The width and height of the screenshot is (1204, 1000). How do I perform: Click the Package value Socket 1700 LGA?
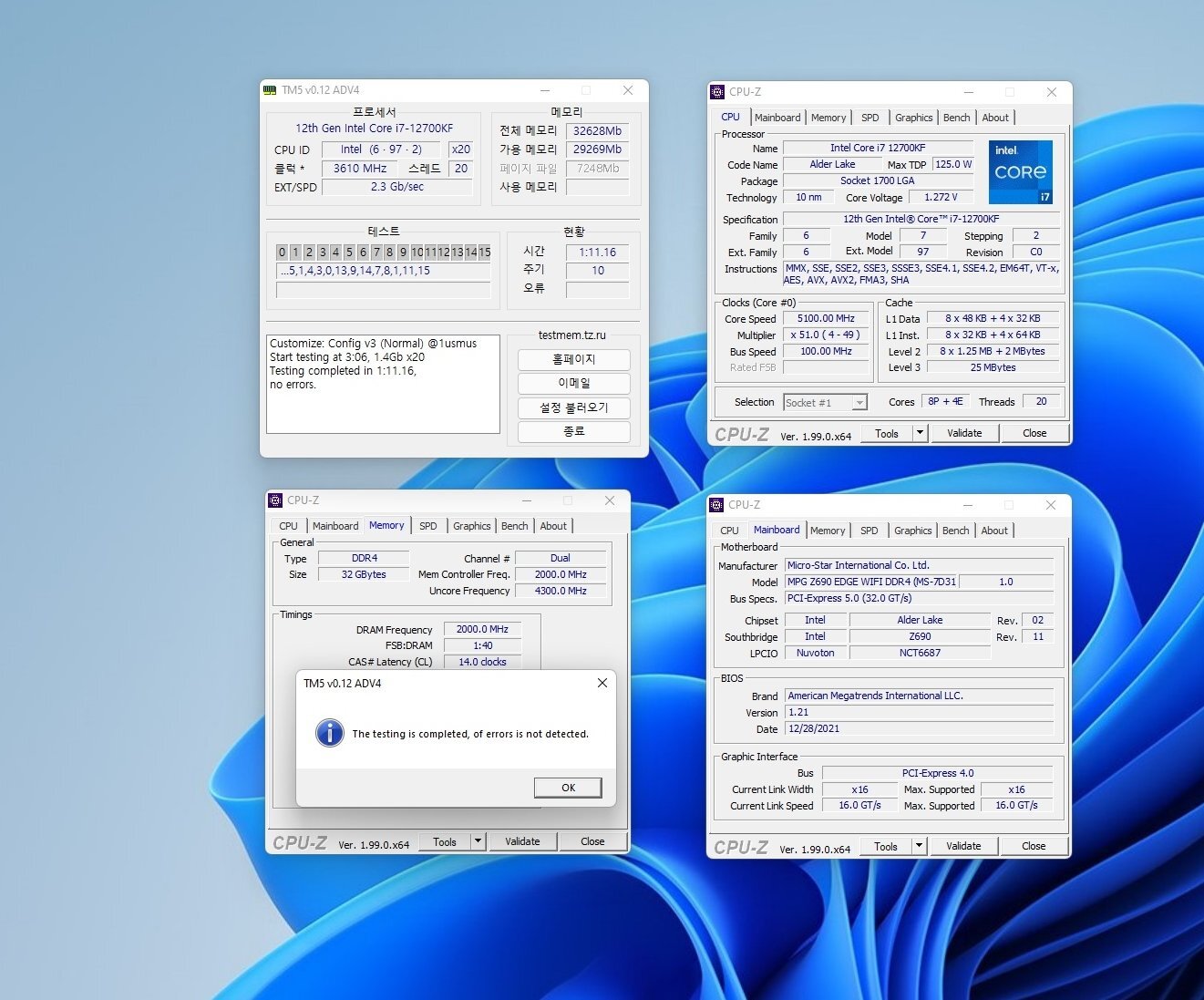pyautogui.click(x=878, y=180)
